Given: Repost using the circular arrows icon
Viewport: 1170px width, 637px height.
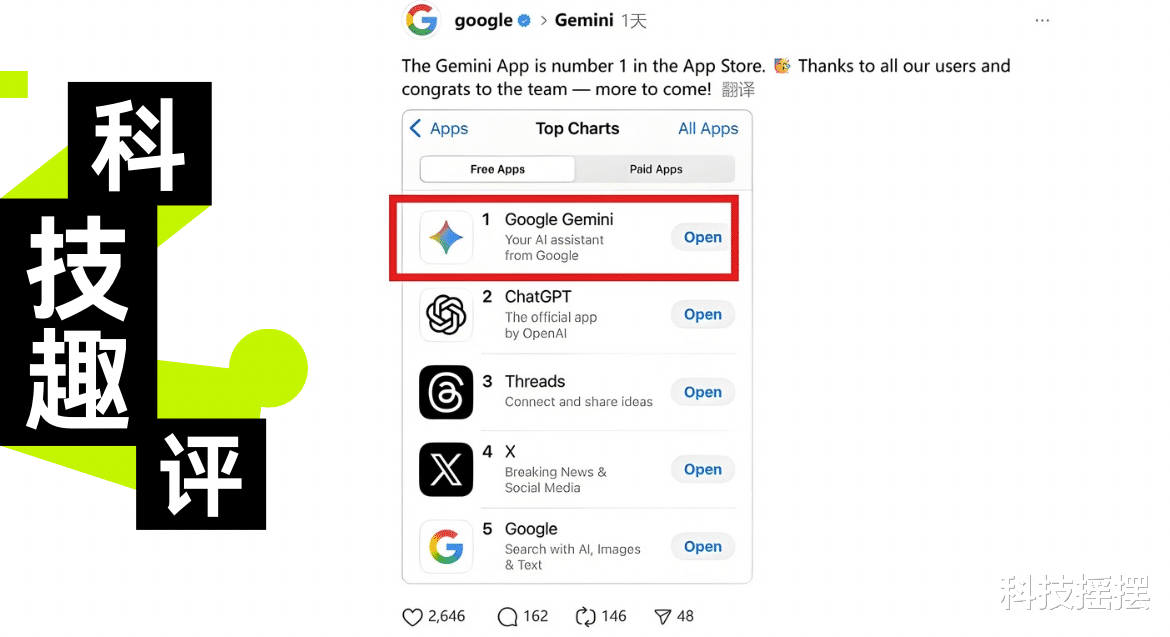Looking at the screenshot, I should (x=586, y=617).
